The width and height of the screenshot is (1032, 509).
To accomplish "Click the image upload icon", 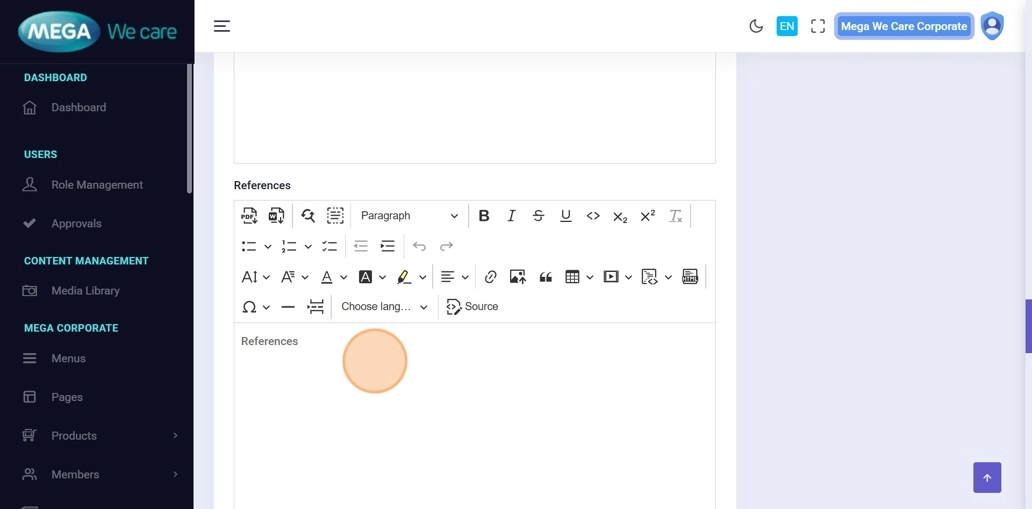I will [x=517, y=277].
